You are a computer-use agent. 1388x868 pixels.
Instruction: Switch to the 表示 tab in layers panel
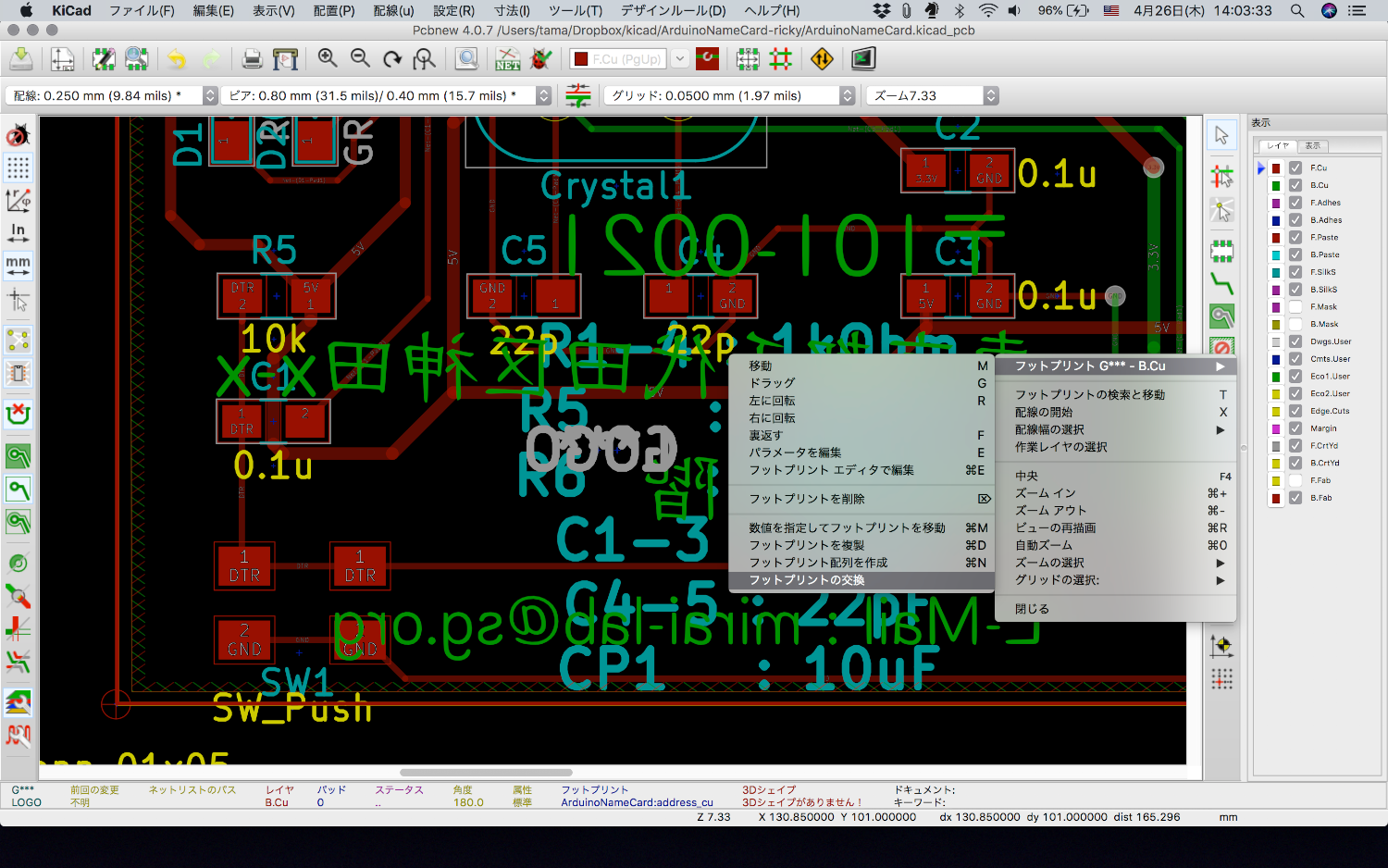click(x=1312, y=146)
